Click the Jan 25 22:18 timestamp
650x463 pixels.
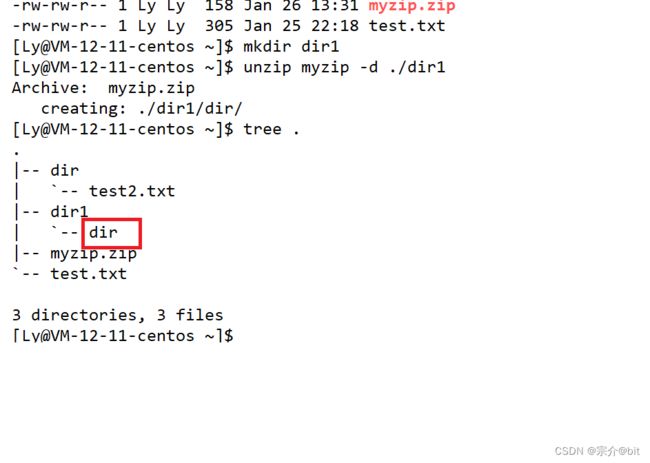[x=301, y=26]
